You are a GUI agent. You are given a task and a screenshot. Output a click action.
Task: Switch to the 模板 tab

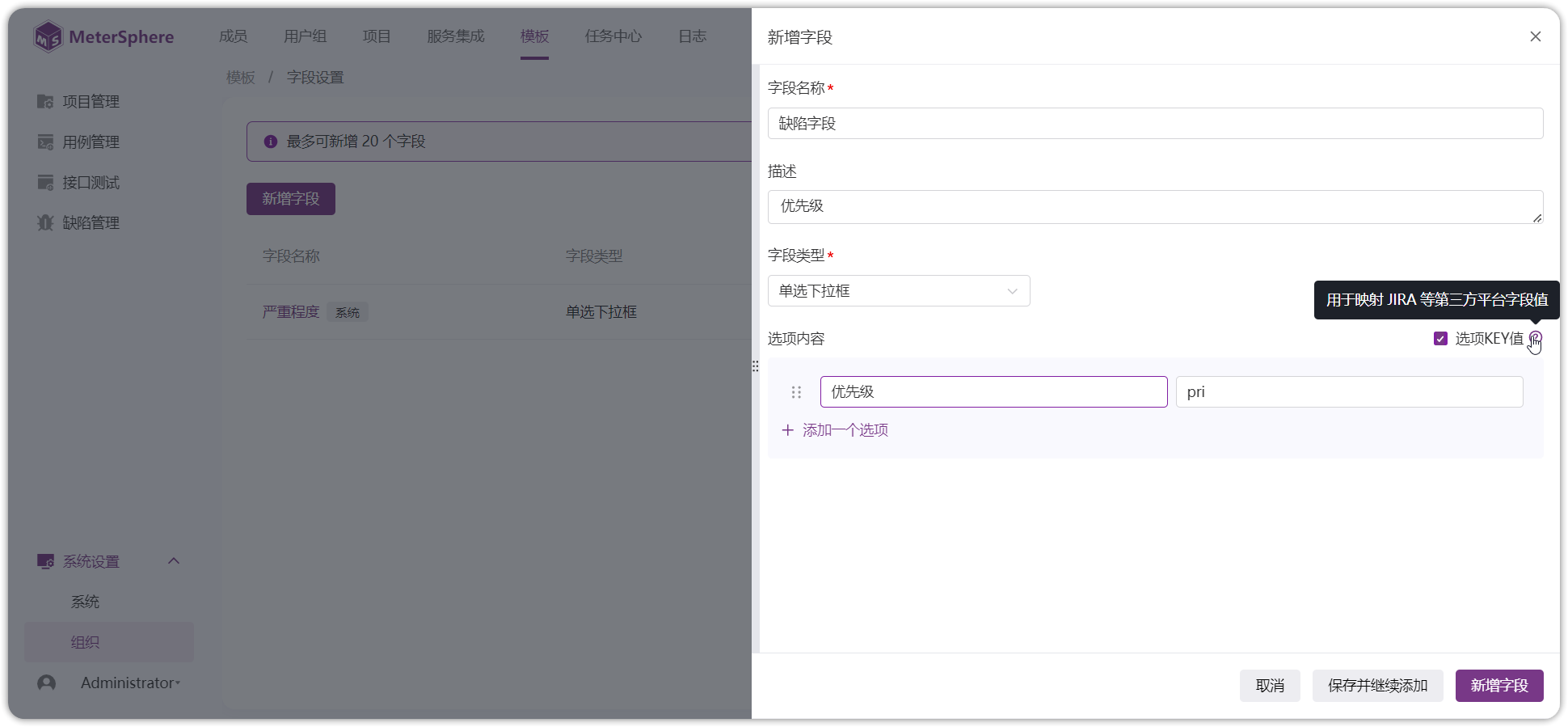coord(535,36)
